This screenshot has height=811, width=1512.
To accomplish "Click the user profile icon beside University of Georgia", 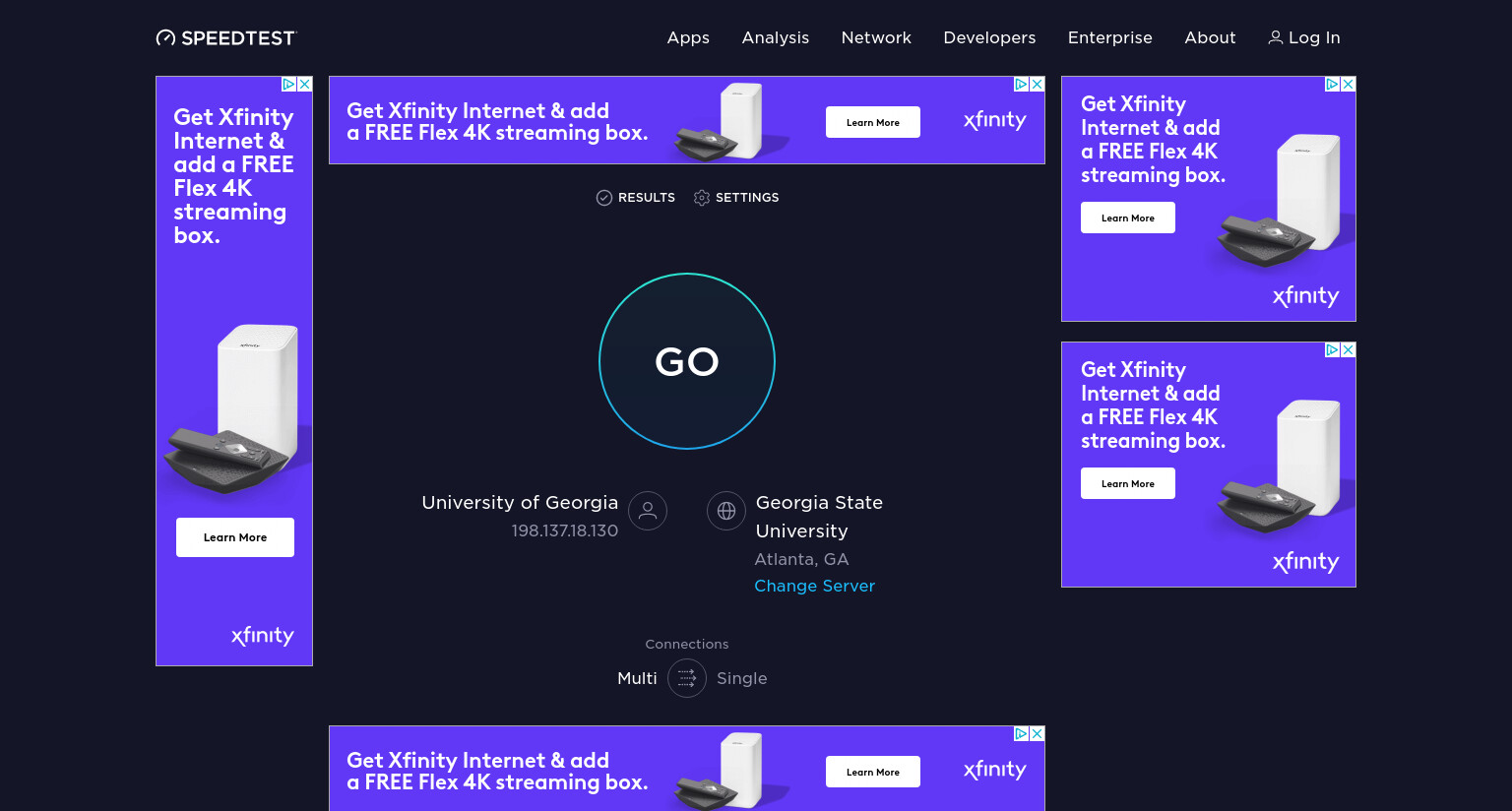I will (x=648, y=511).
